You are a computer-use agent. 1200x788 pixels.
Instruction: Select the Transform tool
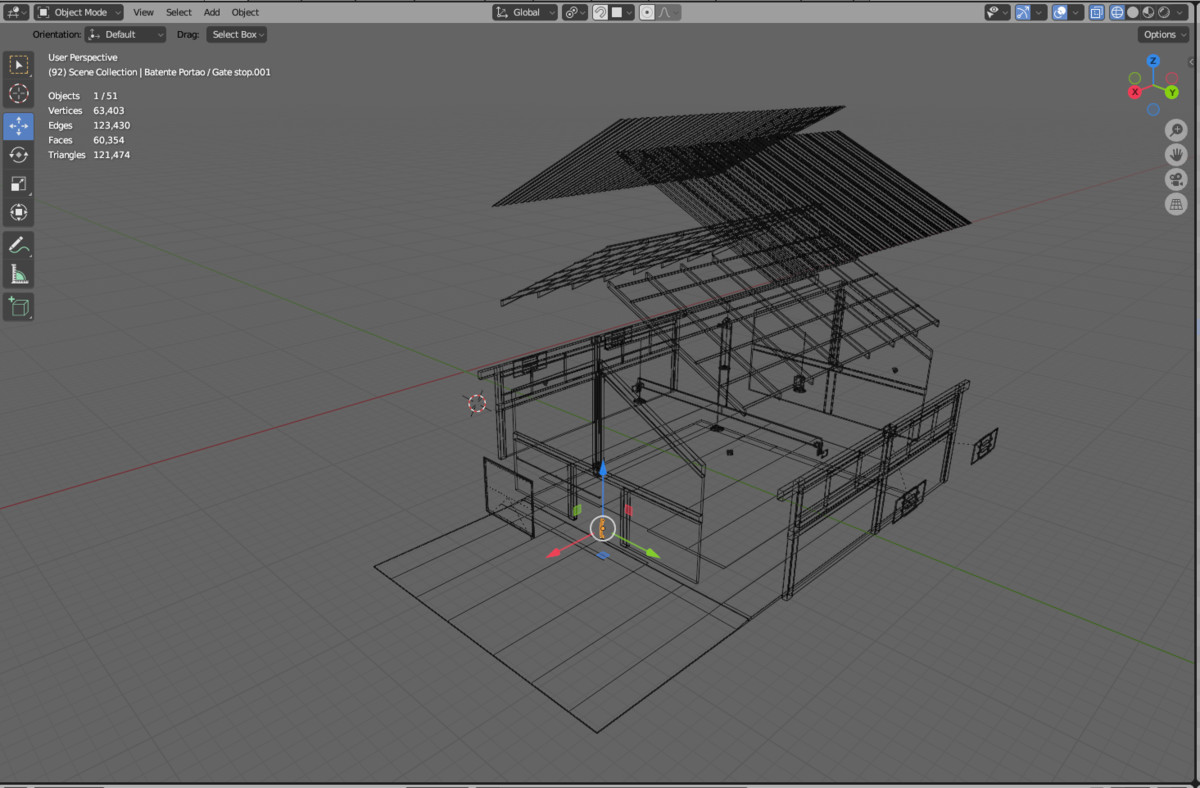pos(18,212)
